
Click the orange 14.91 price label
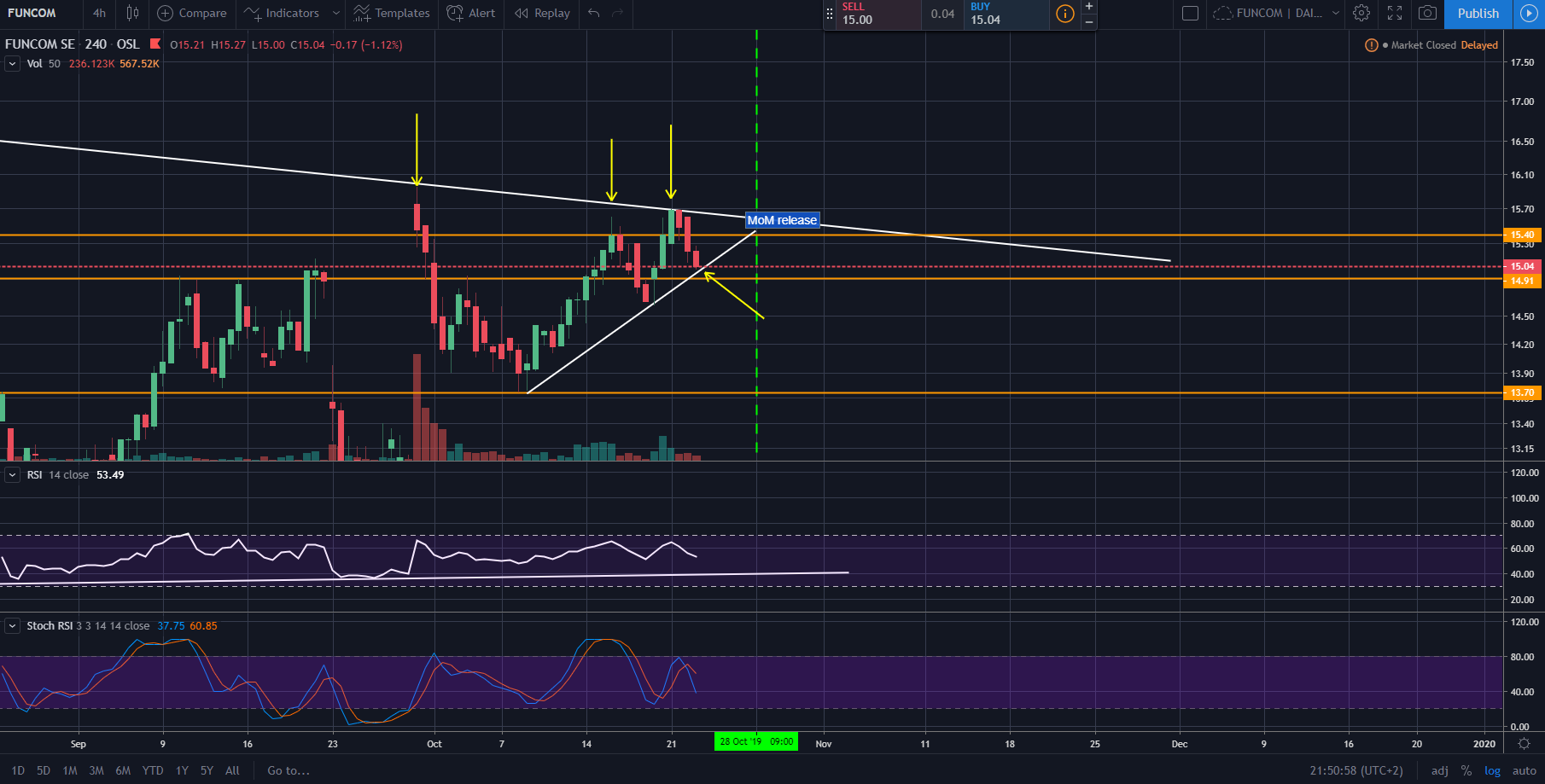pos(1523,281)
